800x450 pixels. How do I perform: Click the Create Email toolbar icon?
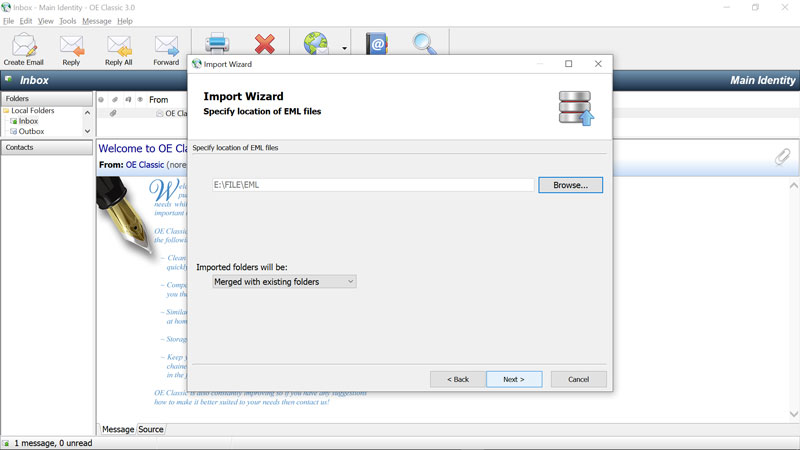[x=23, y=49]
